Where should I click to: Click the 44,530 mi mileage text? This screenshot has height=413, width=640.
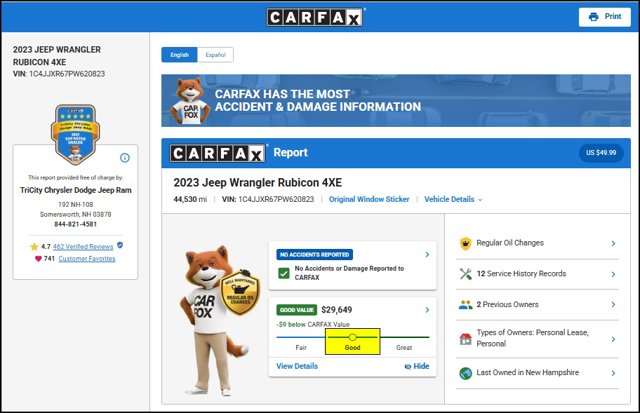pos(190,199)
